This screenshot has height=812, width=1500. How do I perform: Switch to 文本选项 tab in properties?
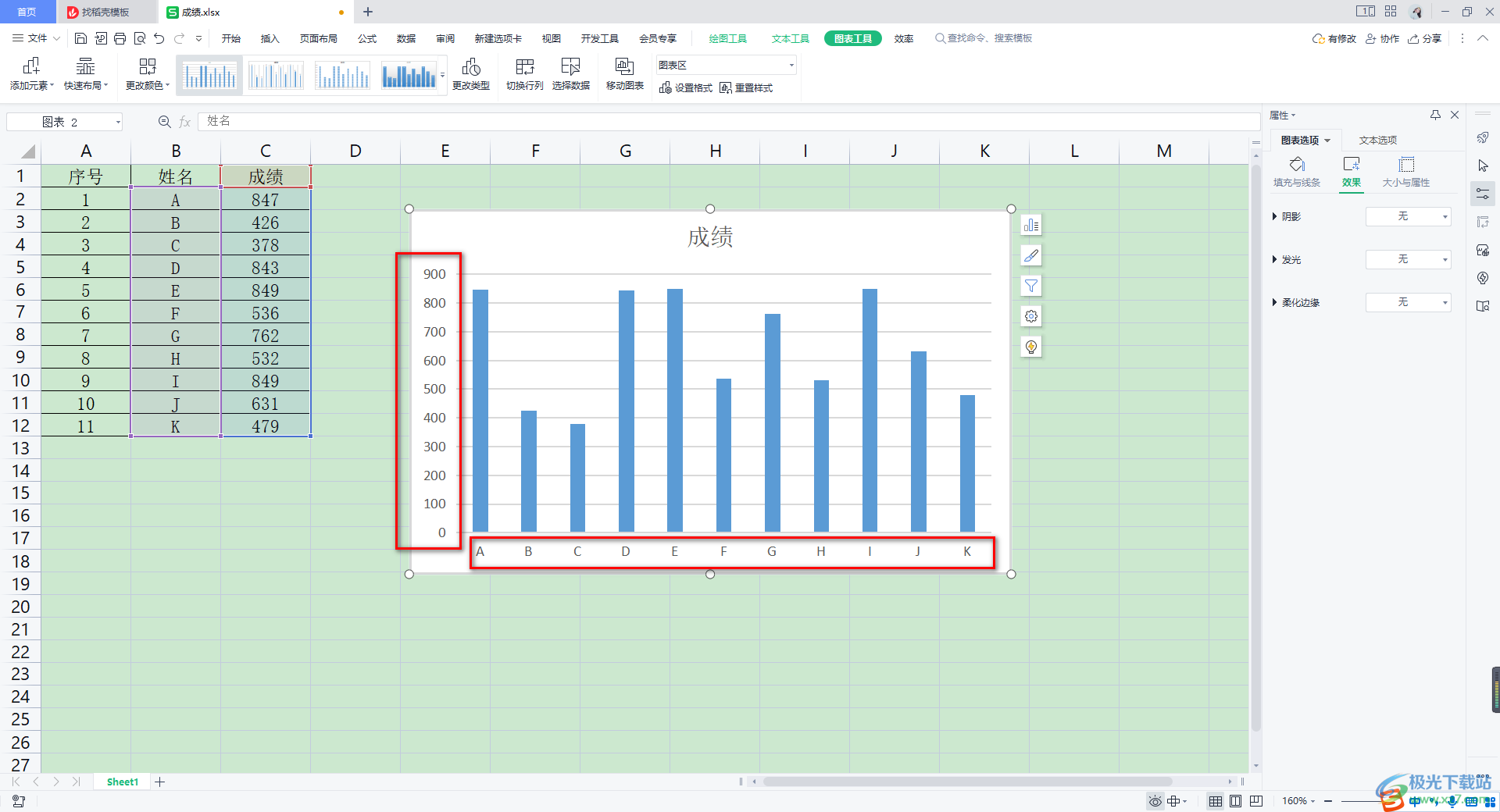pos(1378,141)
